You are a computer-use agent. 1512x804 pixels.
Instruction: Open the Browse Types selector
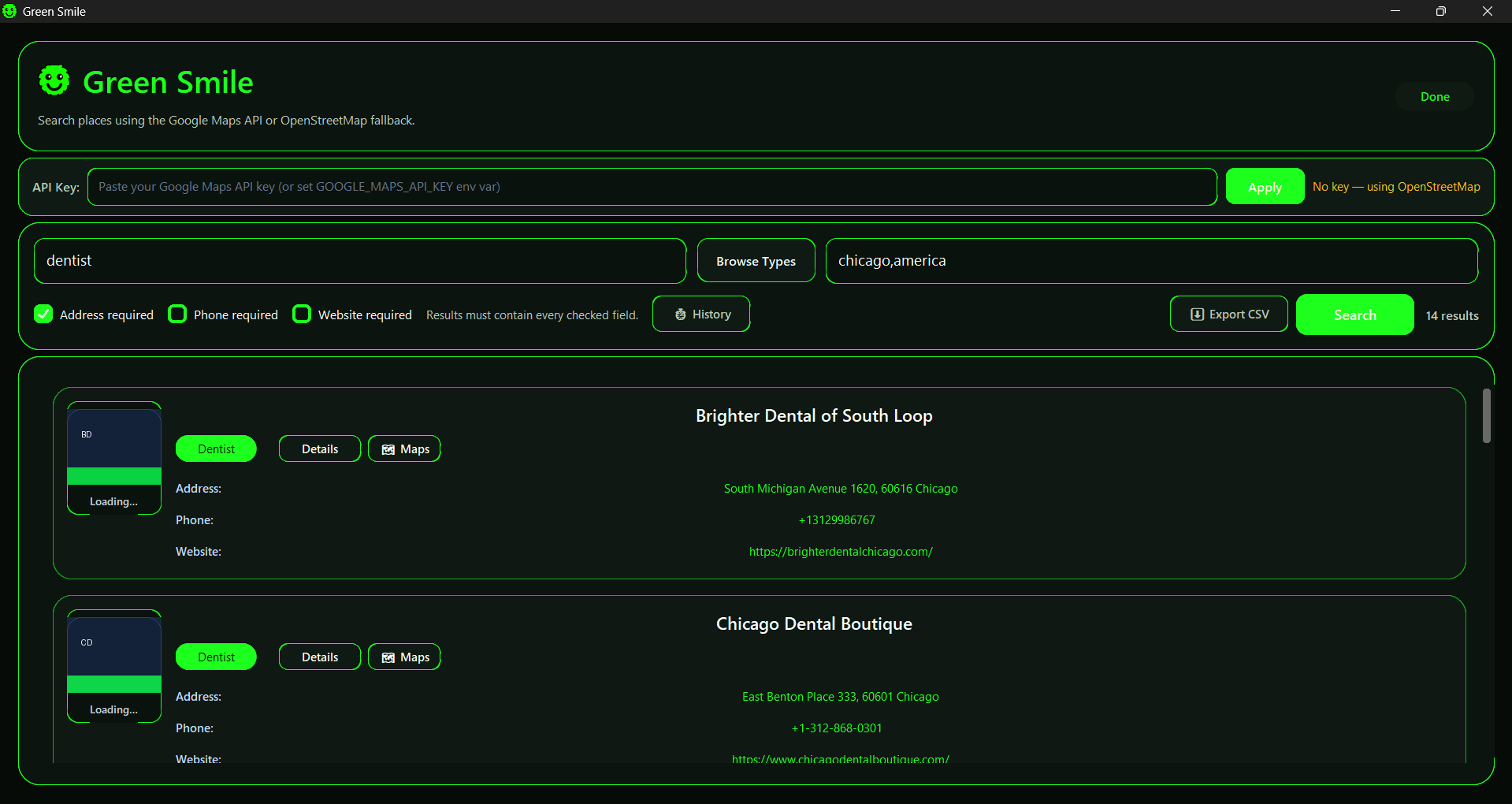point(756,261)
